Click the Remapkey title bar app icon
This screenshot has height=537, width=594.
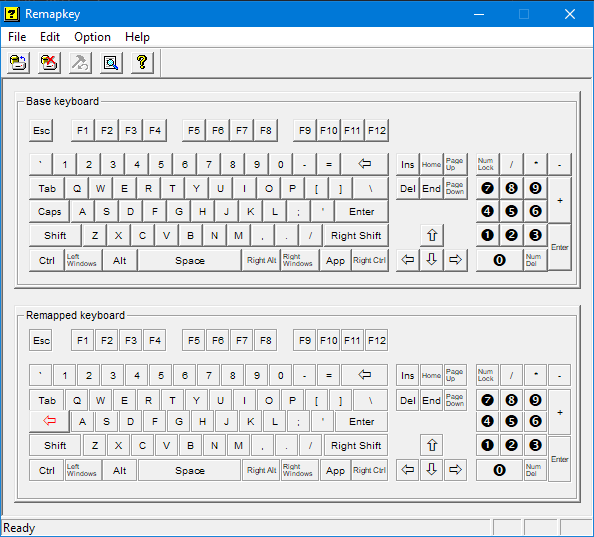click(11, 14)
